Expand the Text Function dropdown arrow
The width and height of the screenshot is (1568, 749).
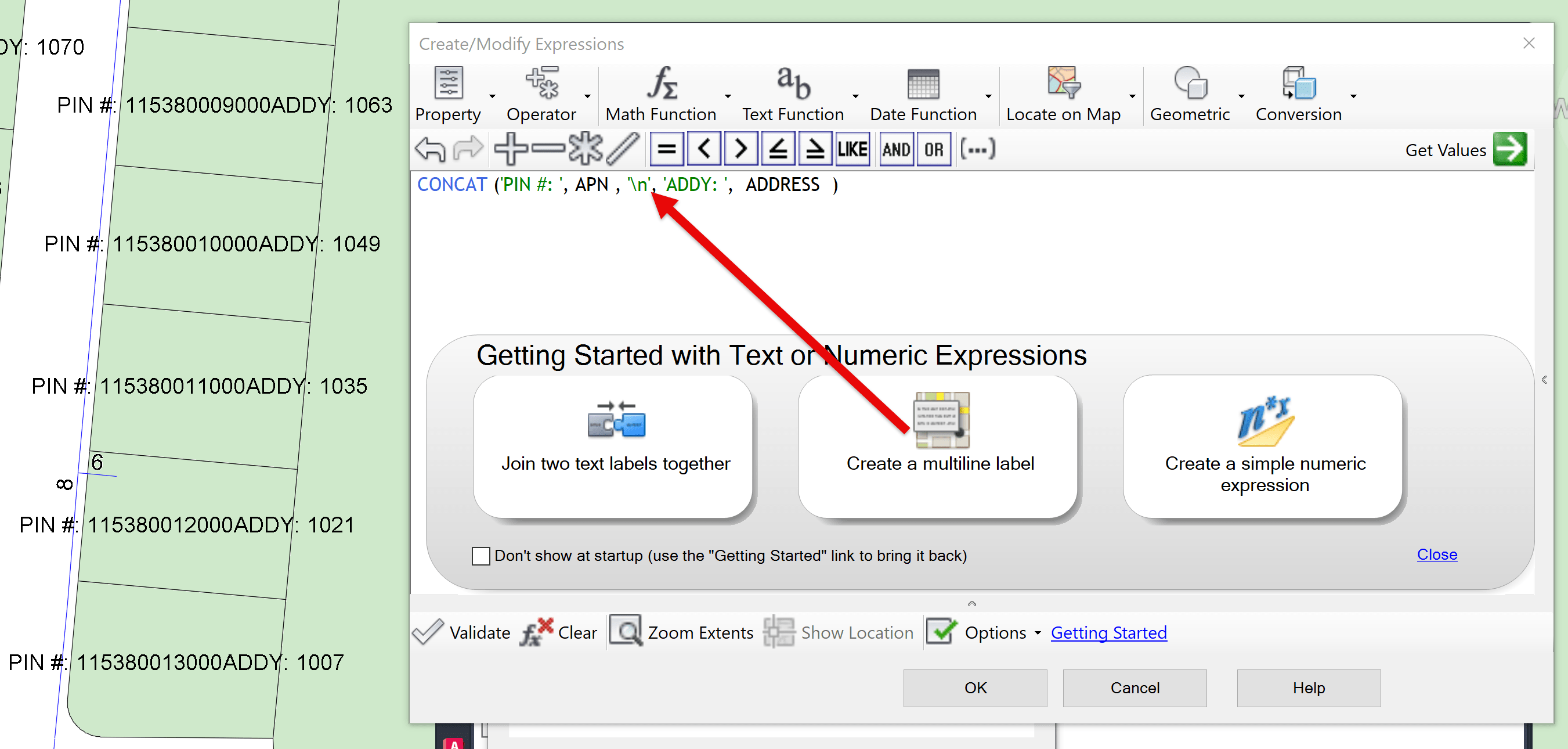[x=856, y=96]
